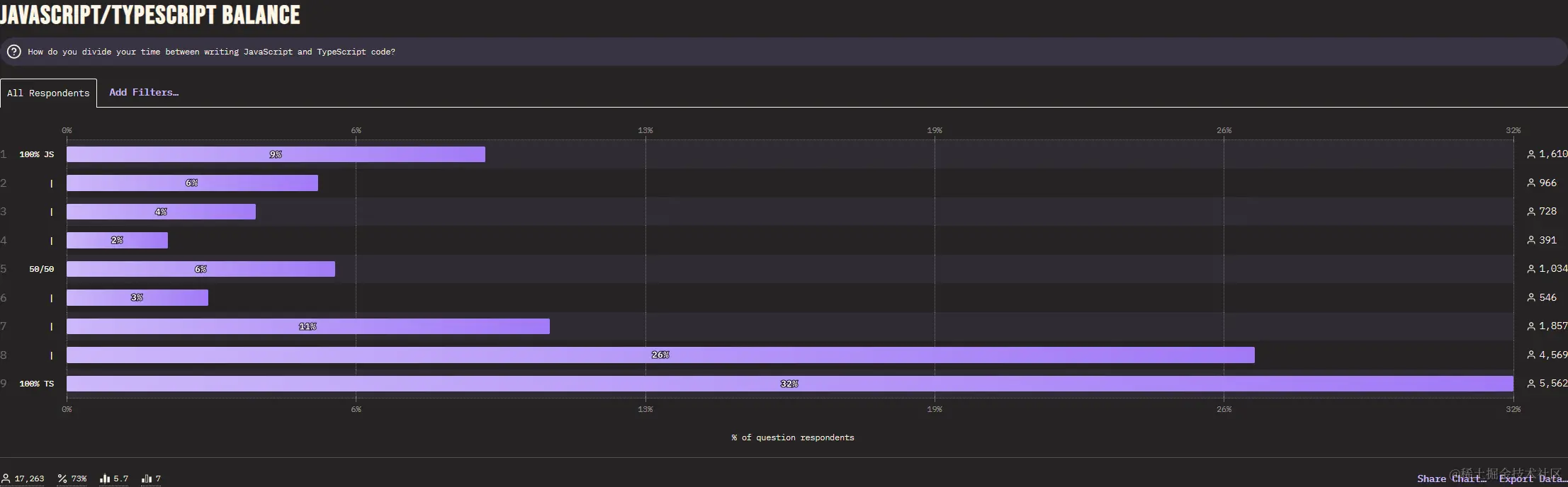Click the bottom axis 26% label

1224,409
